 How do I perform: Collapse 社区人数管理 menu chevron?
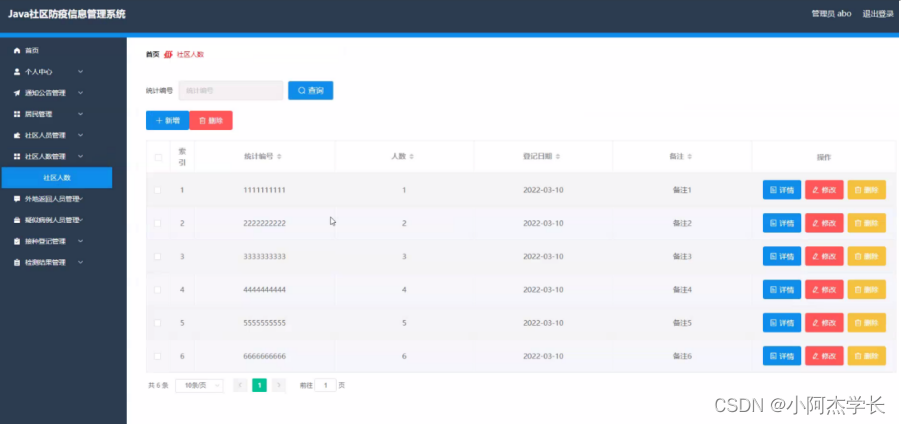pos(80,156)
